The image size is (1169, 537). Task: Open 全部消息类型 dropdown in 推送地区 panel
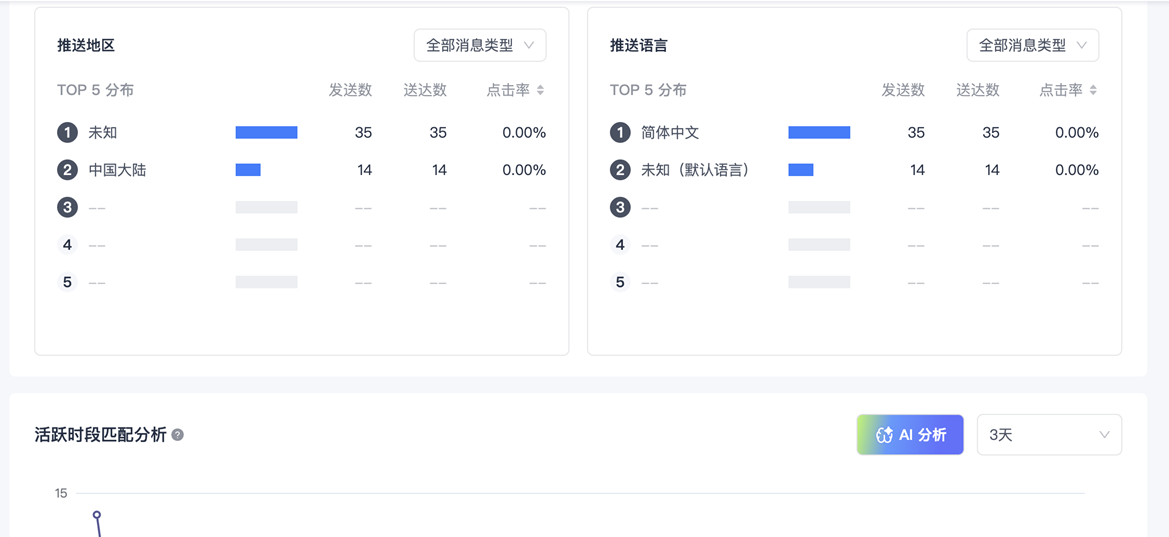click(x=480, y=45)
